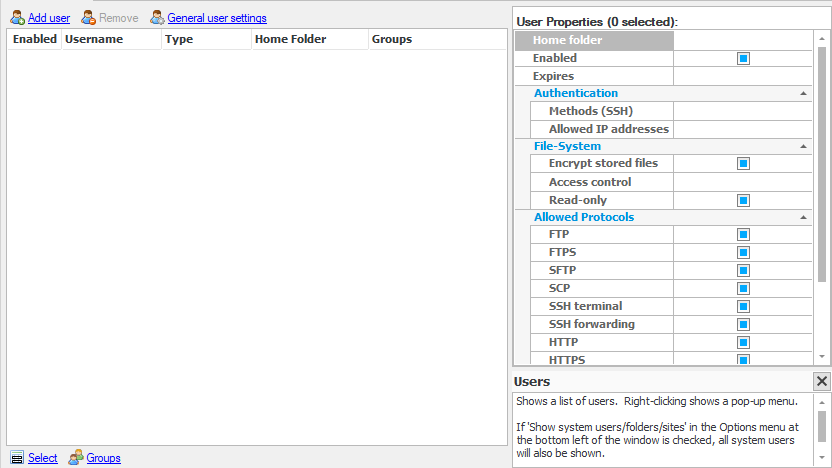This screenshot has width=832, height=468.
Task: Click the Methods (SSH) value field
Action: [743, 111]
